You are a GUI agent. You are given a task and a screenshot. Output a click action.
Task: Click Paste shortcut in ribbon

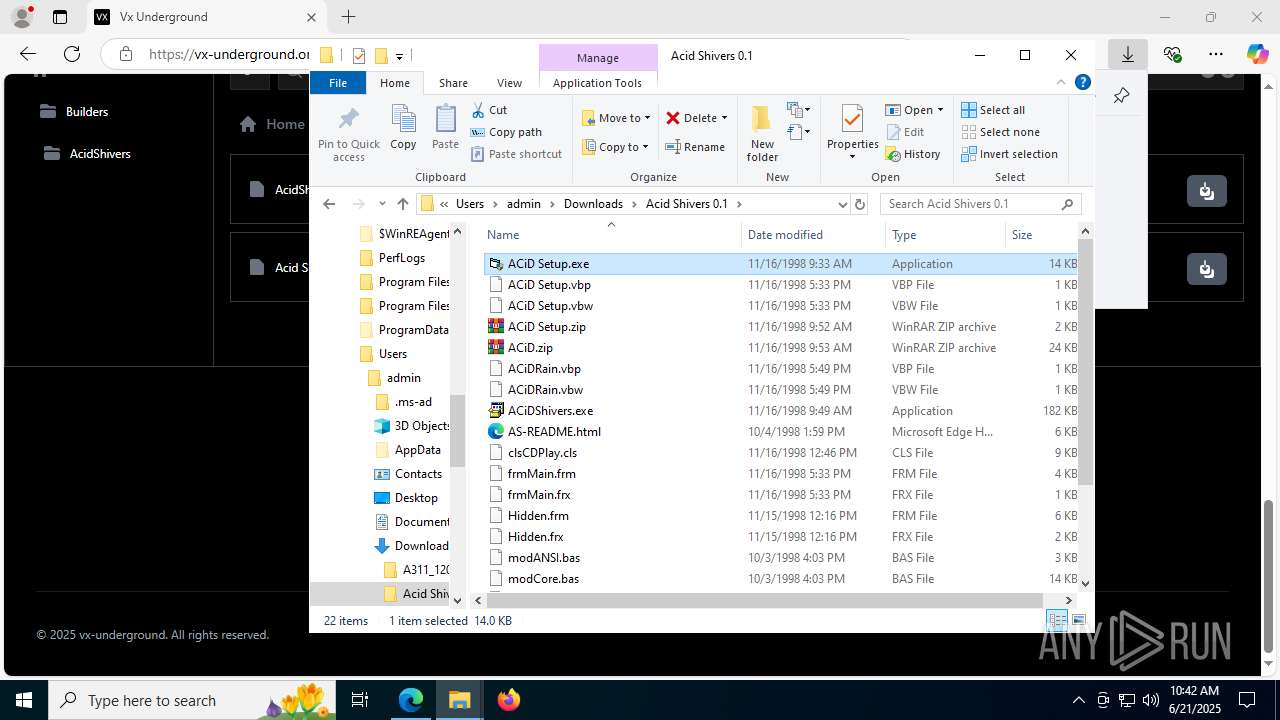pos(516,154)
